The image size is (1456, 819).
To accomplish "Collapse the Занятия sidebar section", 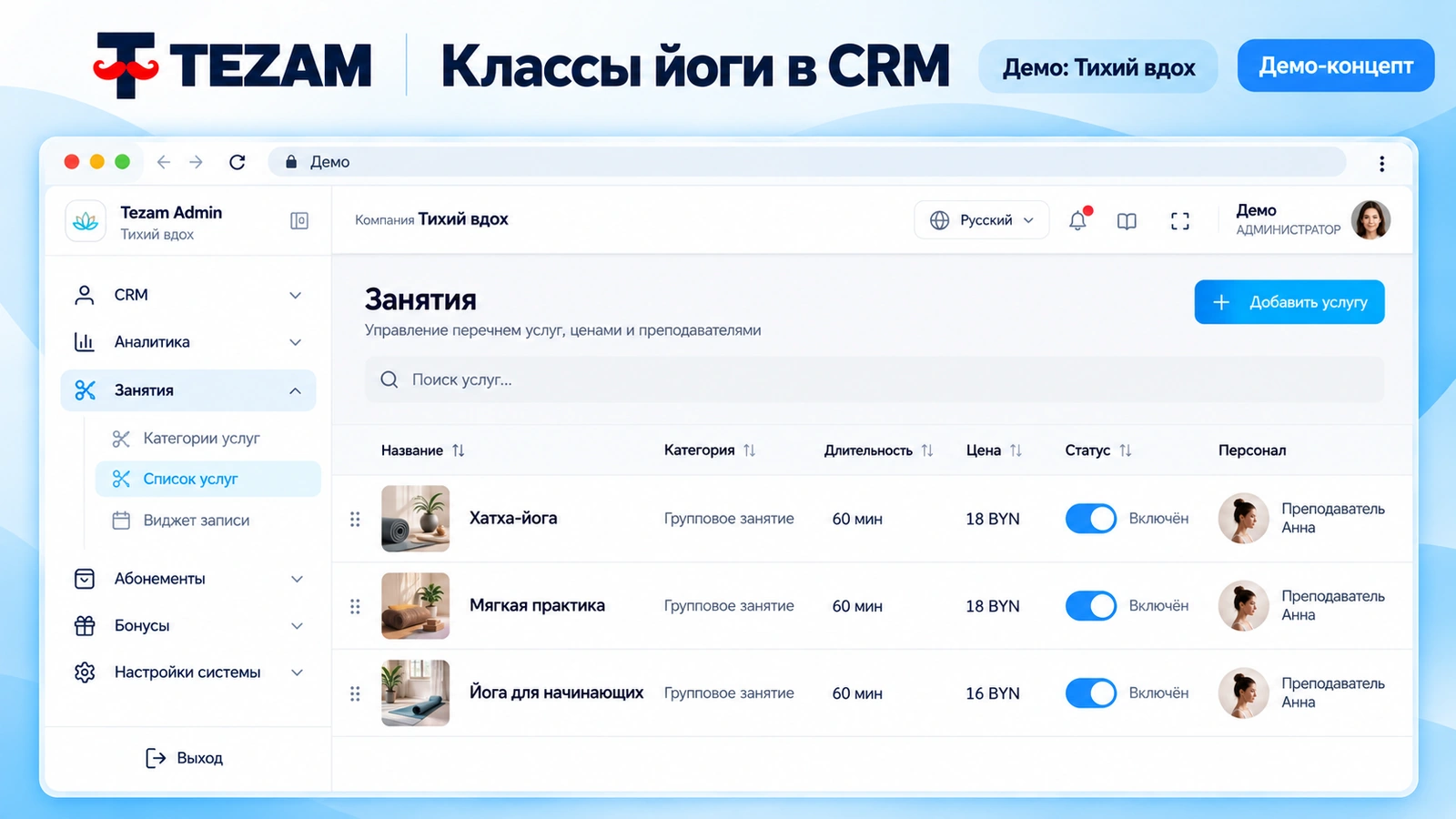I will pos(188,390).
